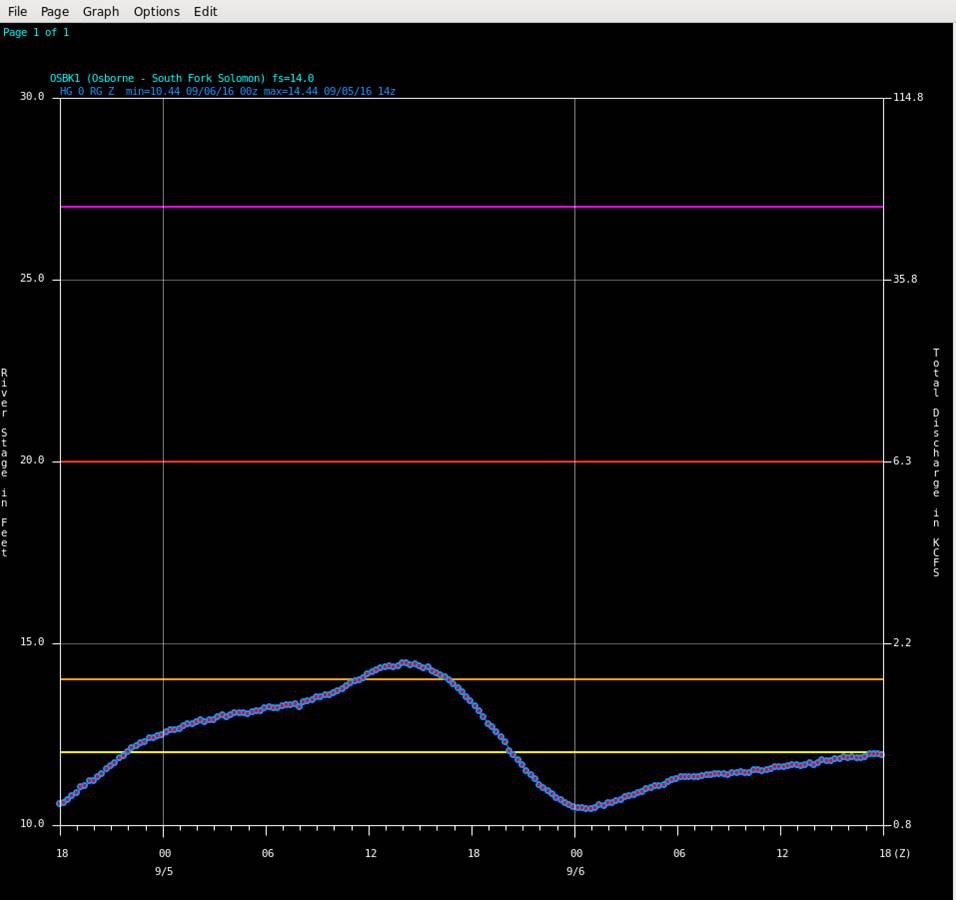Click the 'Page 1 of 1' indicator
This screenshot has width=956, height=900.
pyautogui.click(x=36, y=32)
